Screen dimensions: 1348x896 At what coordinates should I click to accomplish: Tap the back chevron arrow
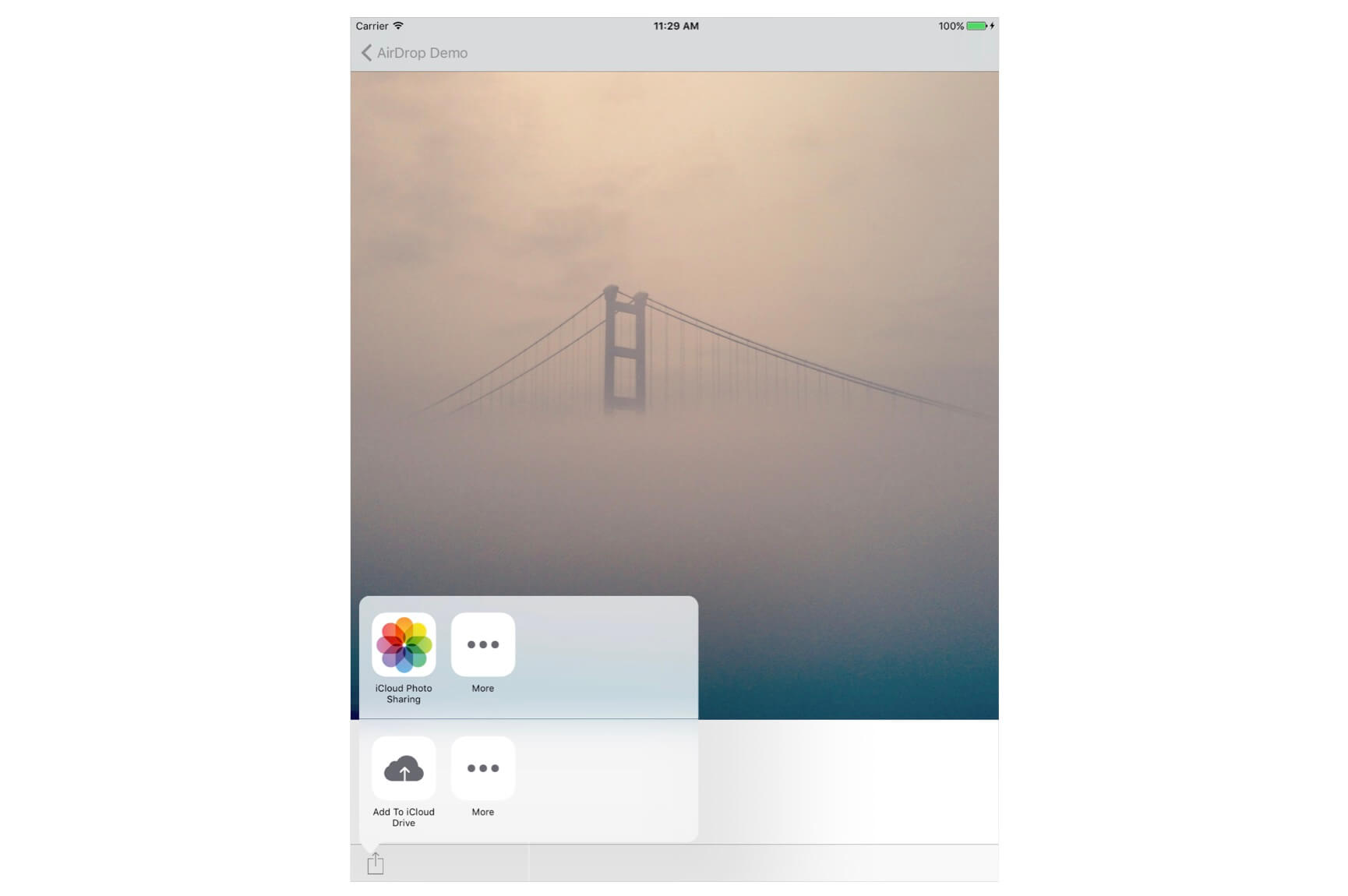tap(365, 53)
